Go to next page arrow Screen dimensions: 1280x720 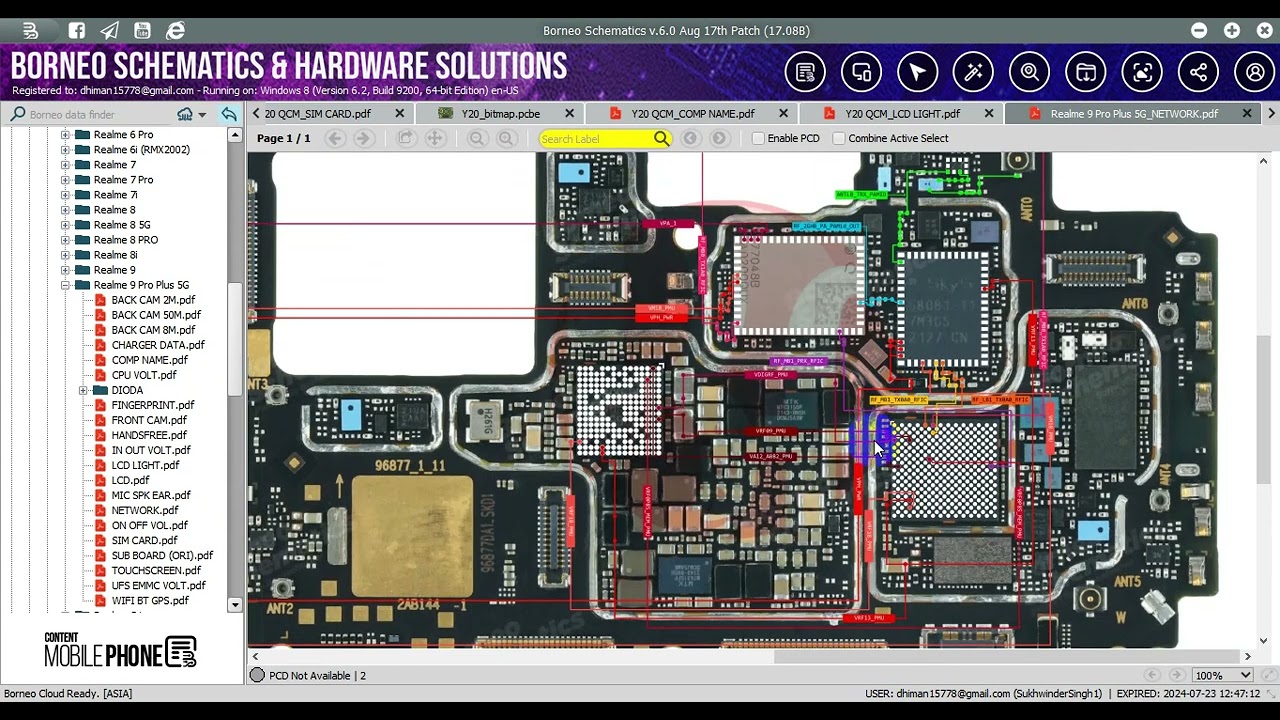point(364,138)
